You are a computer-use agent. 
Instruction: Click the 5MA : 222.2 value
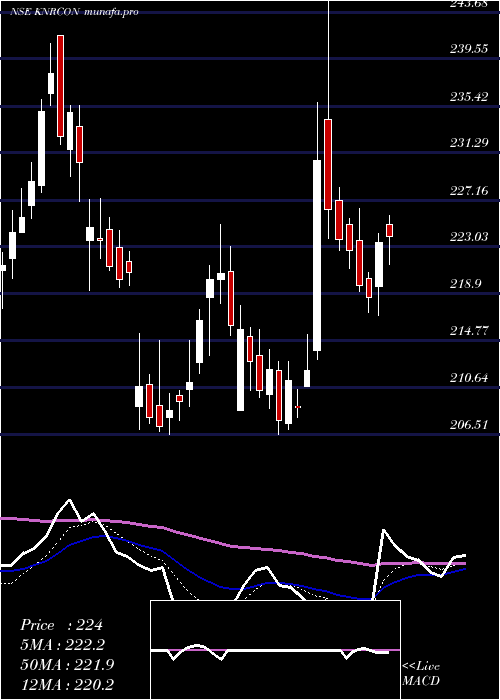64,645
